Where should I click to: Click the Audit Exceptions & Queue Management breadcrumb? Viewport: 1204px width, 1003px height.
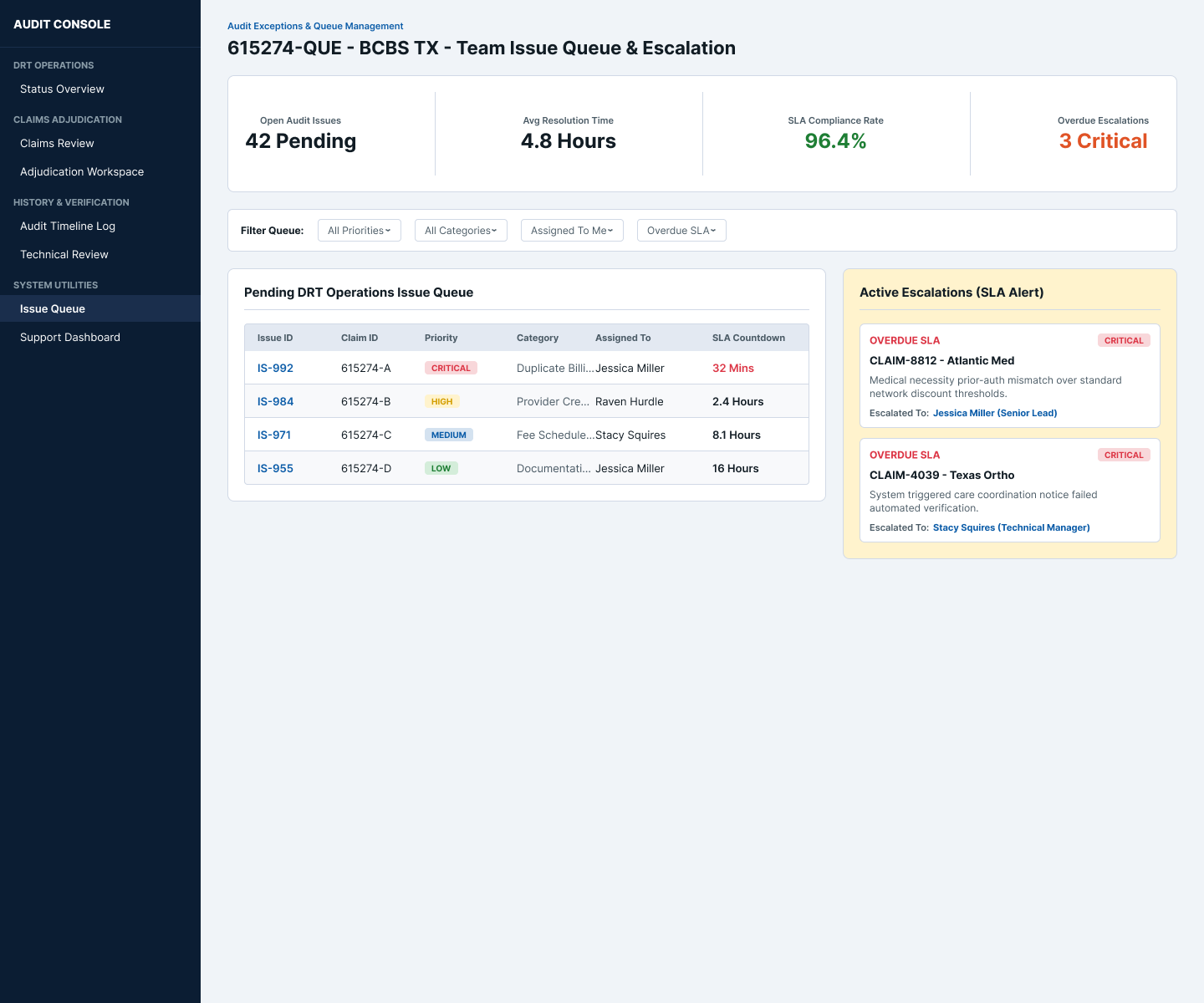[315, 26]
